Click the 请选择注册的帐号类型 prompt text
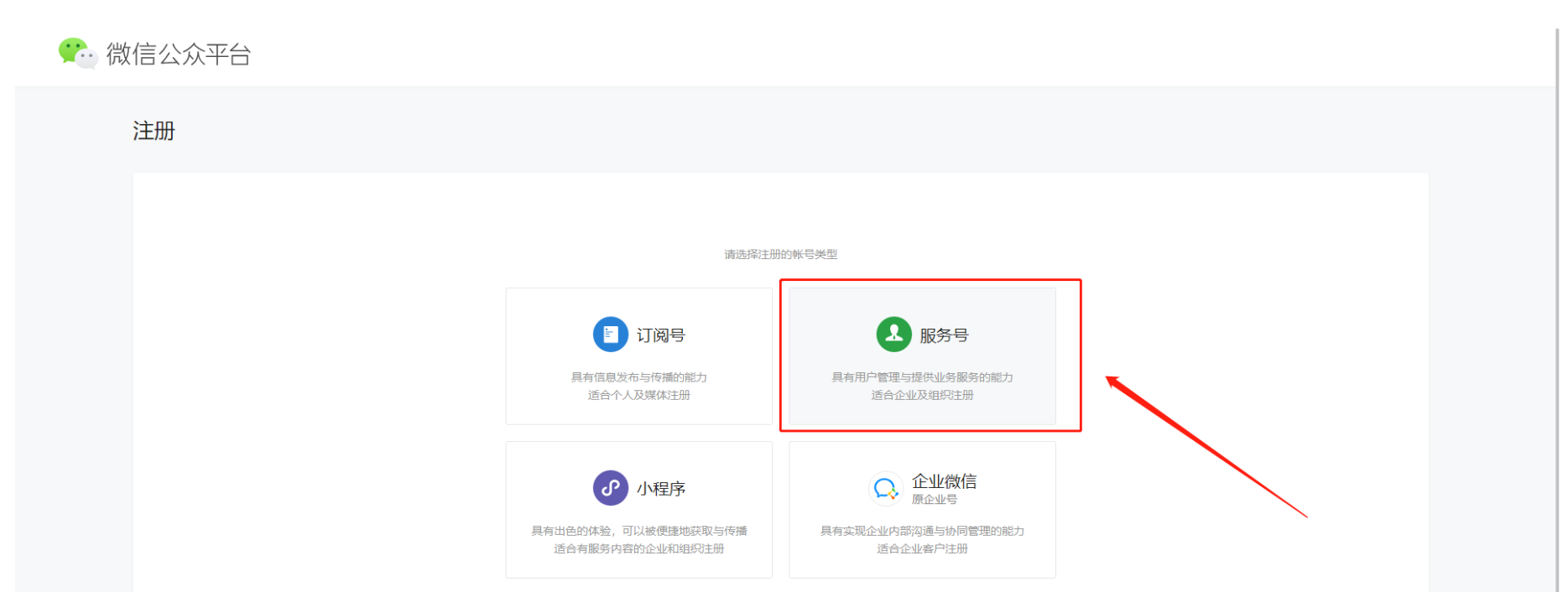The width and height of the screenshot is (1568, 592). 781,254
